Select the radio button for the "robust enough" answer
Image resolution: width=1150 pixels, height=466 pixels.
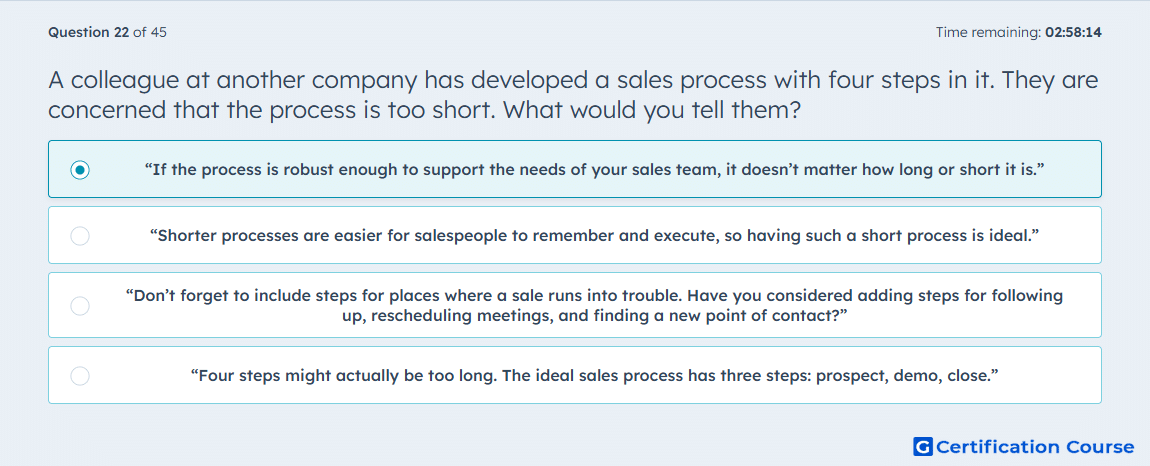(x=80, y=170)
